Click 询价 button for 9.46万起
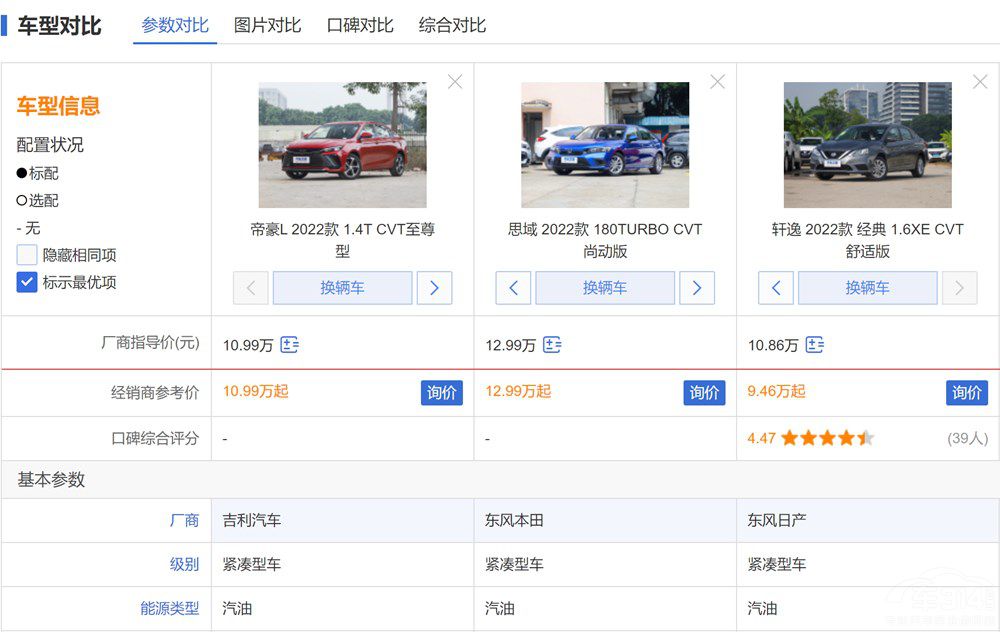The height and width of the screenshot is (632, 1000). 967,393
